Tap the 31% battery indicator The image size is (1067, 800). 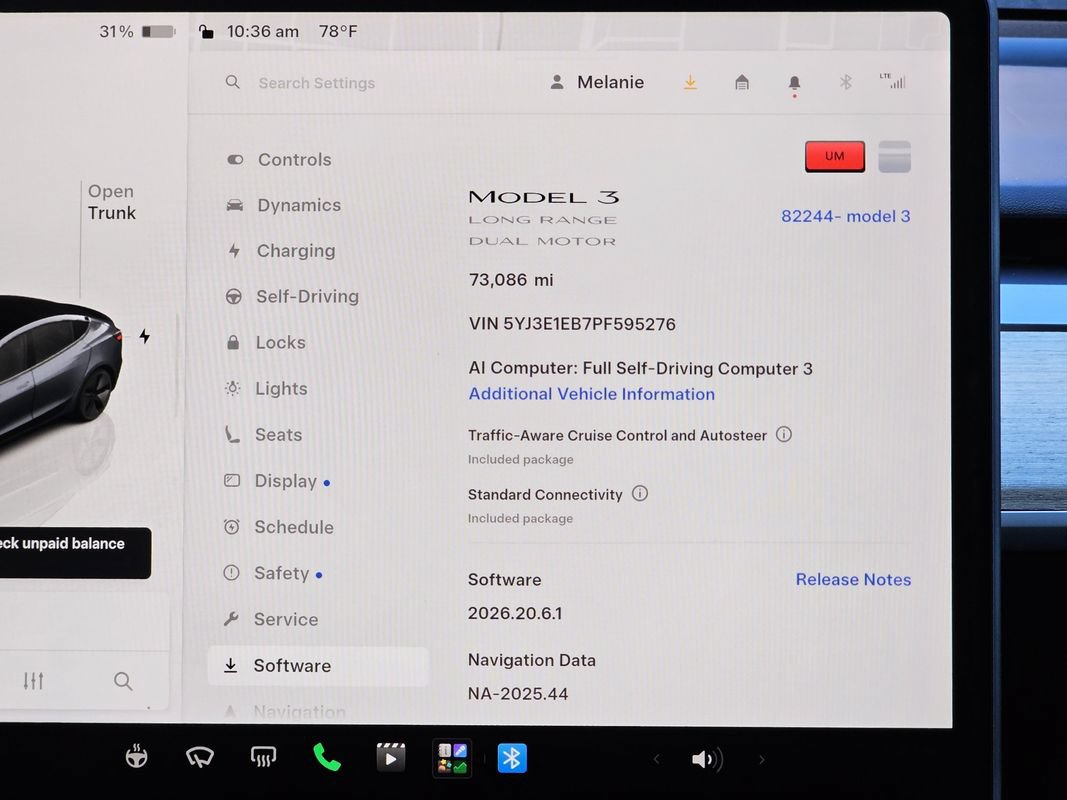coord(137,31)
